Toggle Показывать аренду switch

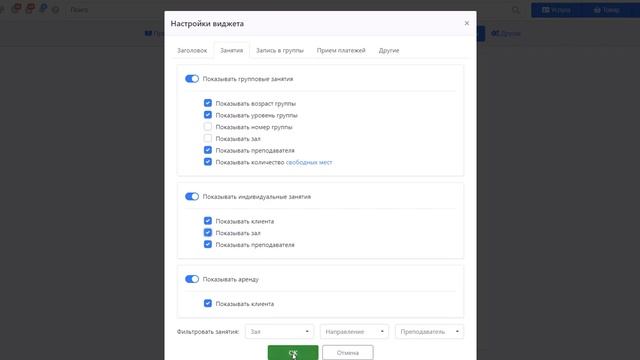point(192,279)
